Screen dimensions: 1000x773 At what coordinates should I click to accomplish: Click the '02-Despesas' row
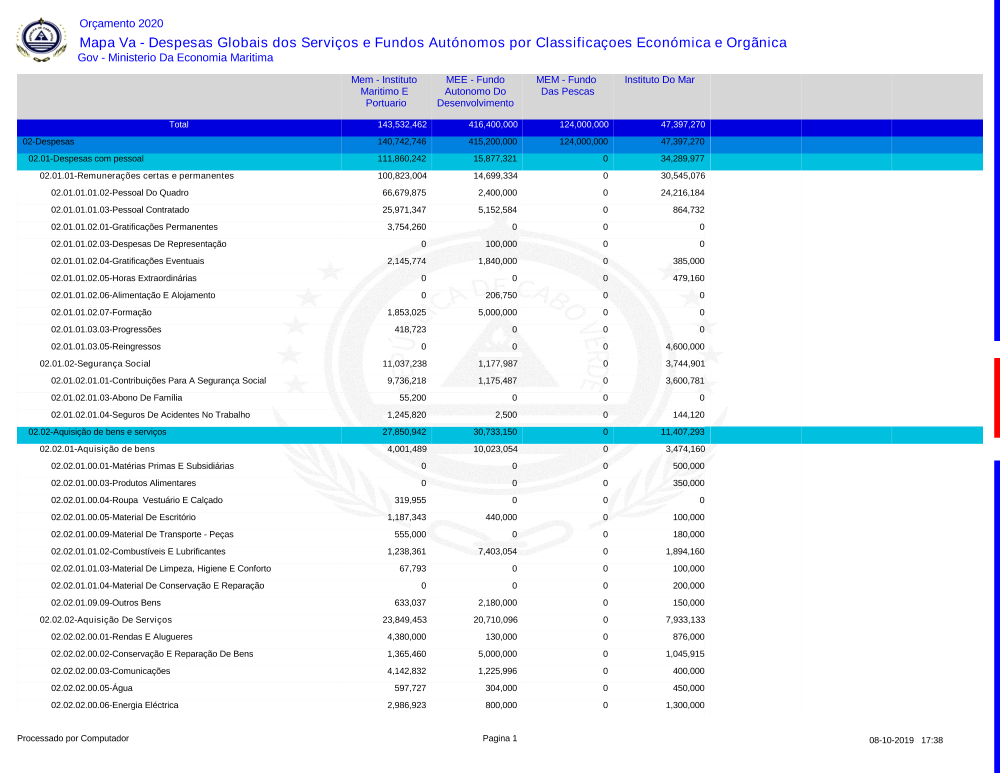click(48, 142)
